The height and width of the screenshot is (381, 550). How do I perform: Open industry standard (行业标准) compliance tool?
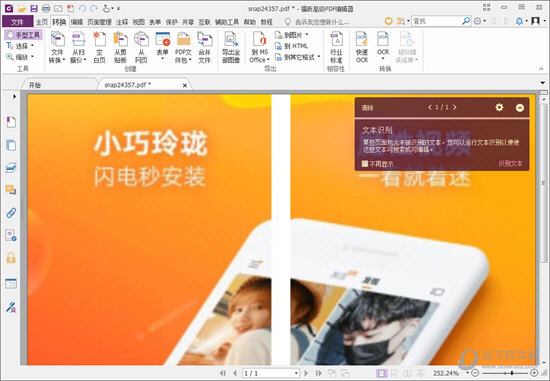[x=336, y=47]
